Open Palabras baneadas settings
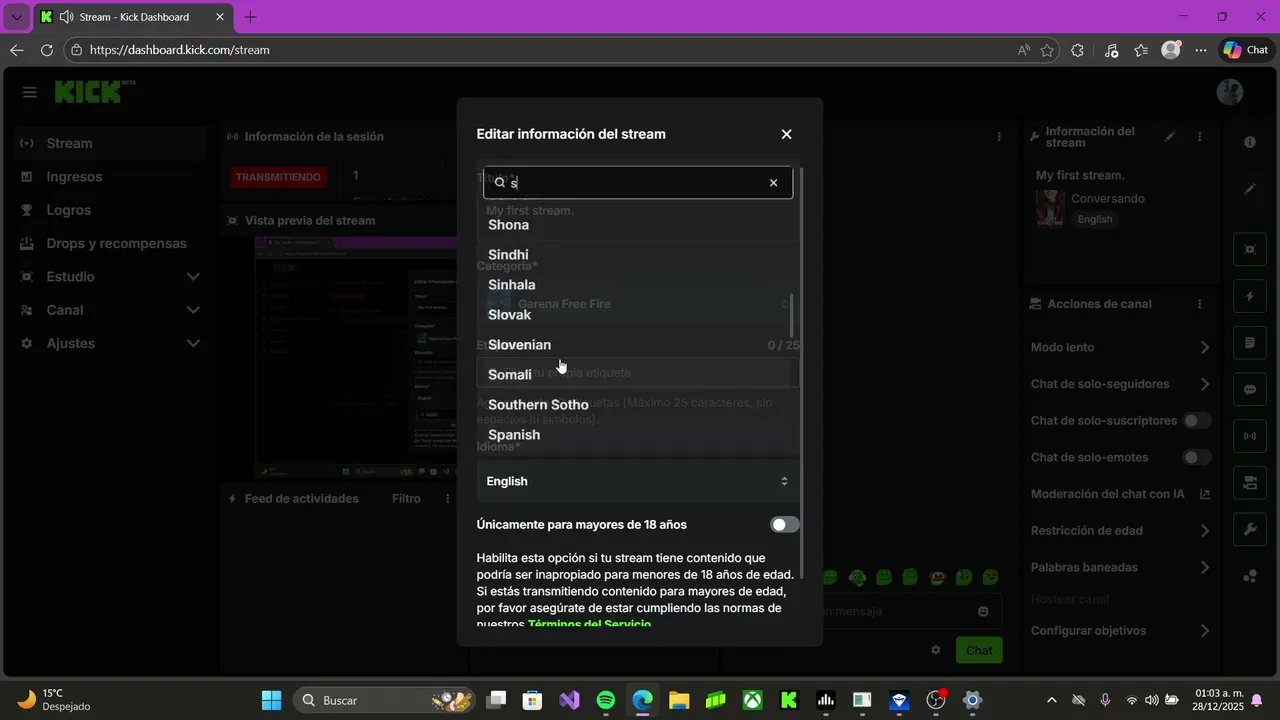 [x=1120, y=567]
